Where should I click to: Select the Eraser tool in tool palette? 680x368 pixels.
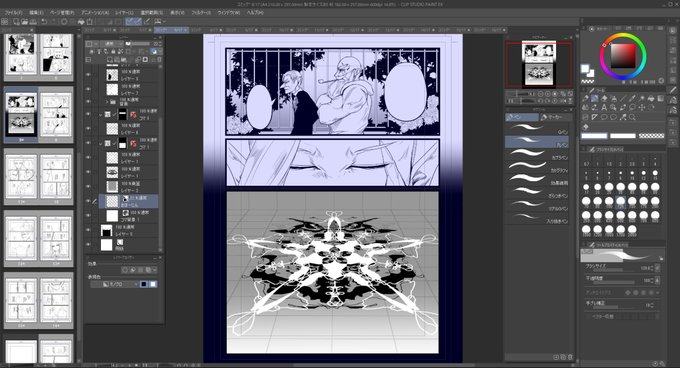(x=604, y=99)
